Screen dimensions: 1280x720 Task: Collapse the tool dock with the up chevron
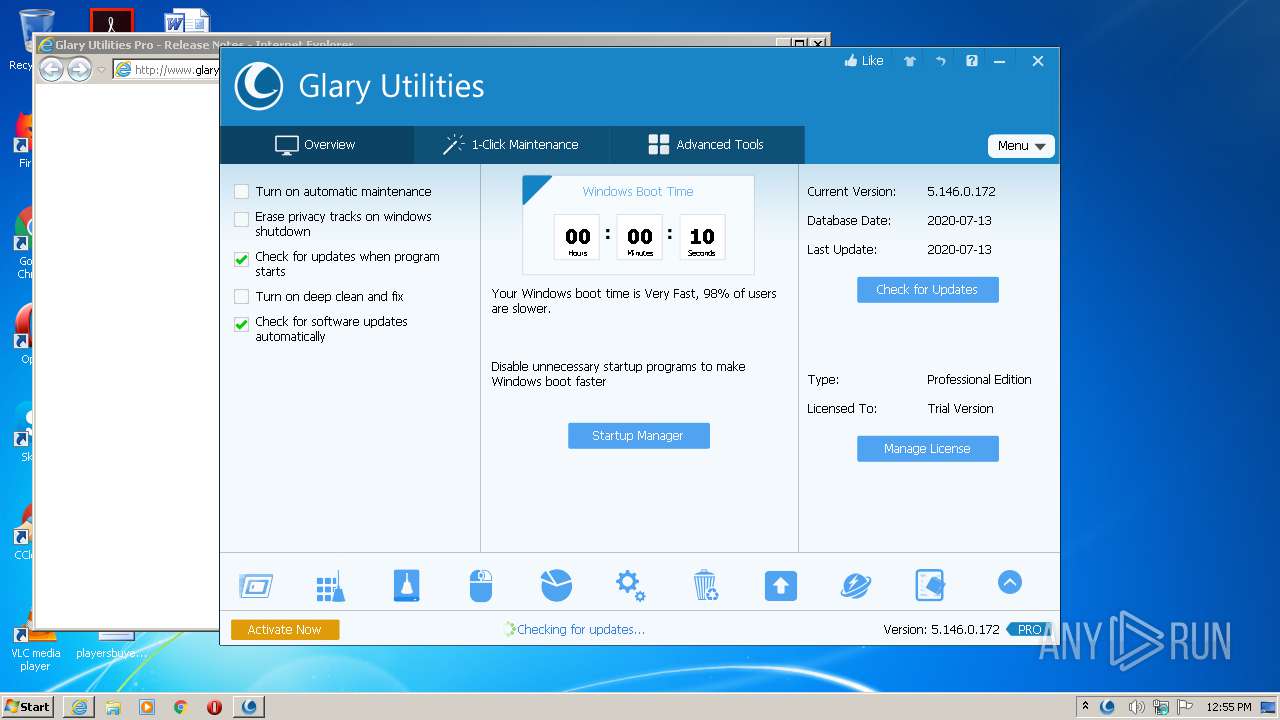click(x=1009, y=582)
